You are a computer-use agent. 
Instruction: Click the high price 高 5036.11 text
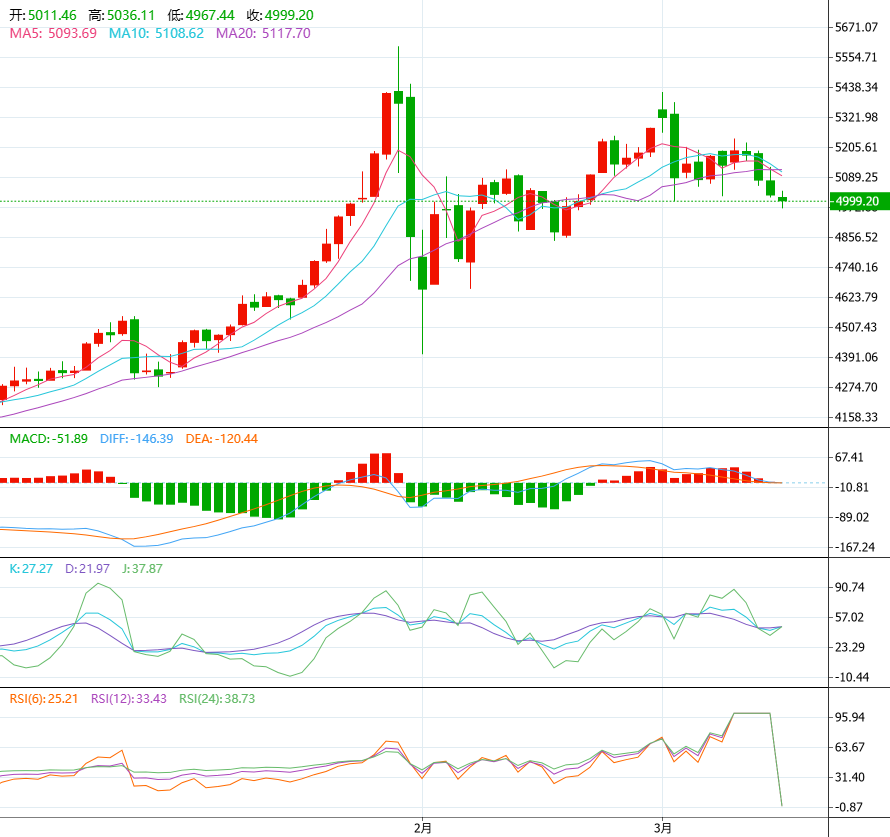click(121, 16)
